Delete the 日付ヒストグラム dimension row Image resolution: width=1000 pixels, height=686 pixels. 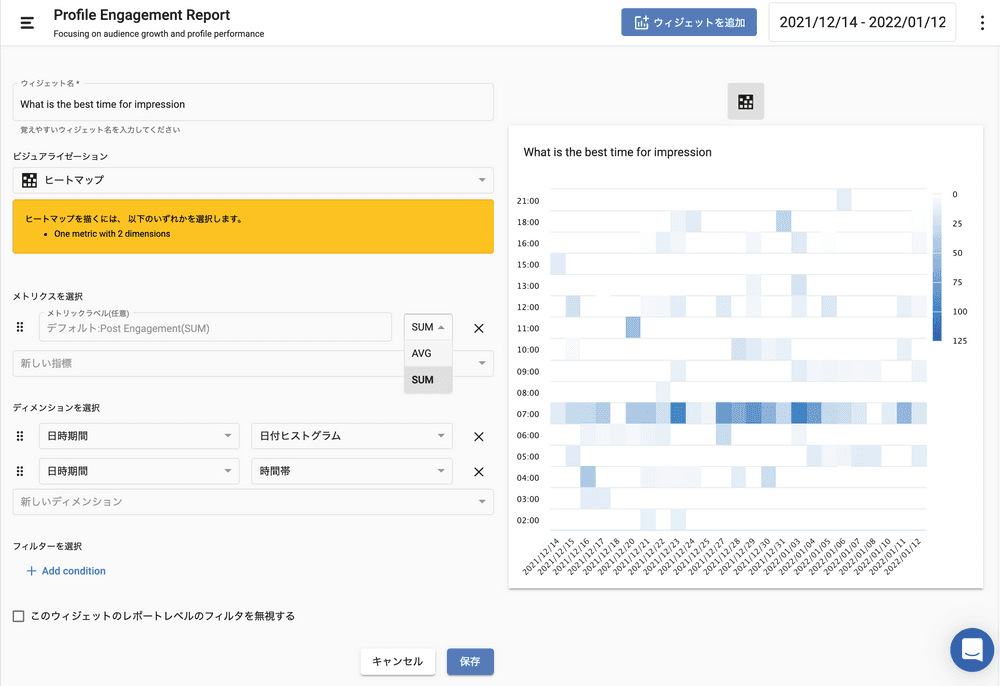coord(478,437)
